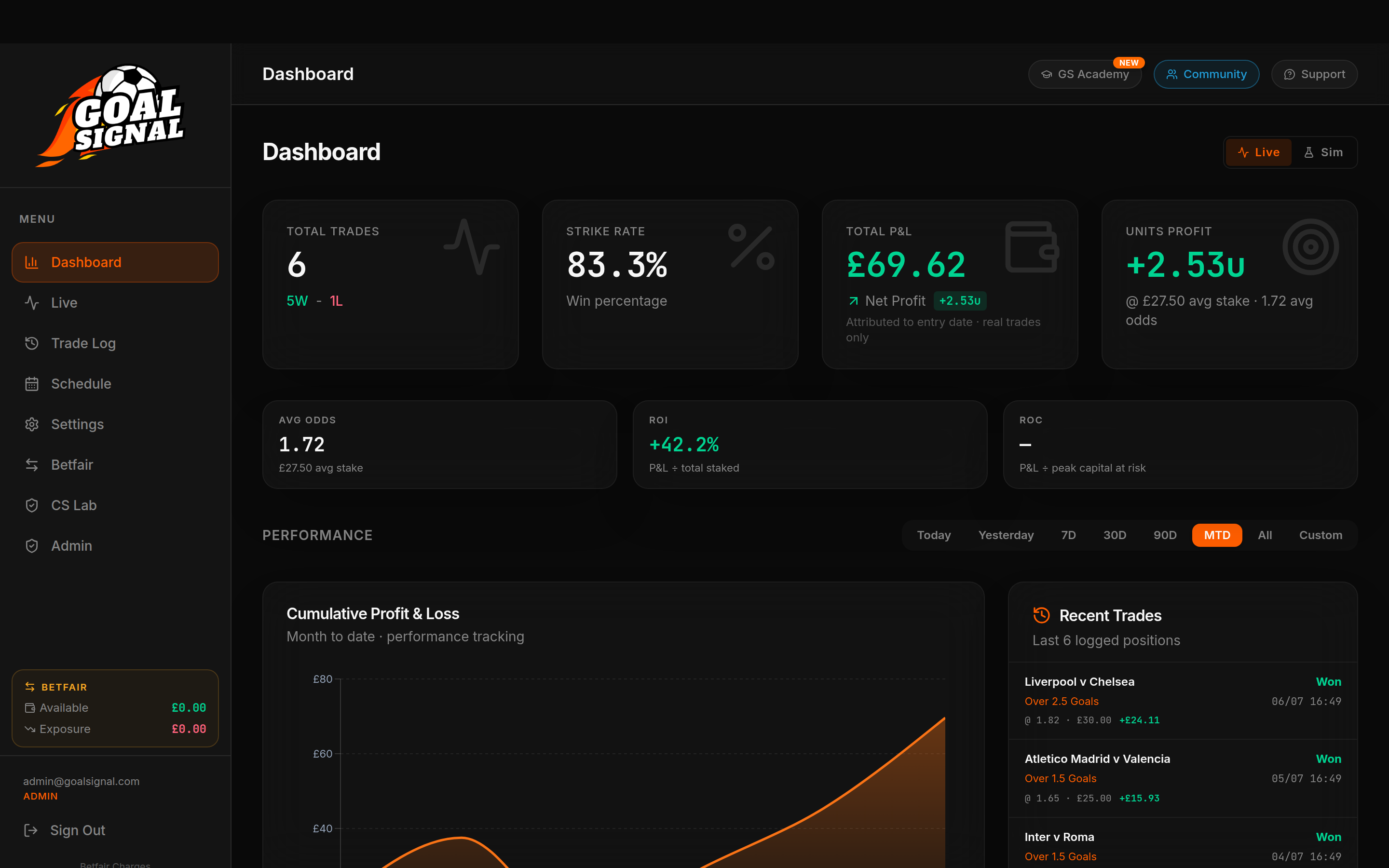The image size is (1389, 868).
Task: Click the Settings gear icon
Action: (x=31, y=424)
